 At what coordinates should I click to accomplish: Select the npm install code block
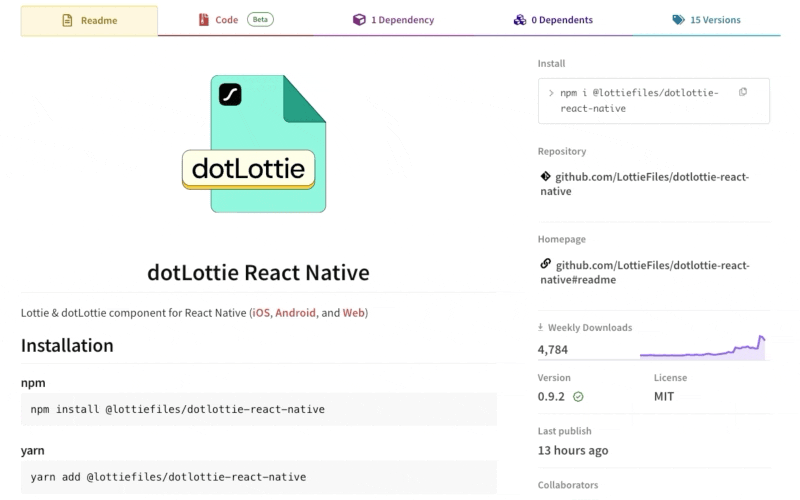click(259, 409)
